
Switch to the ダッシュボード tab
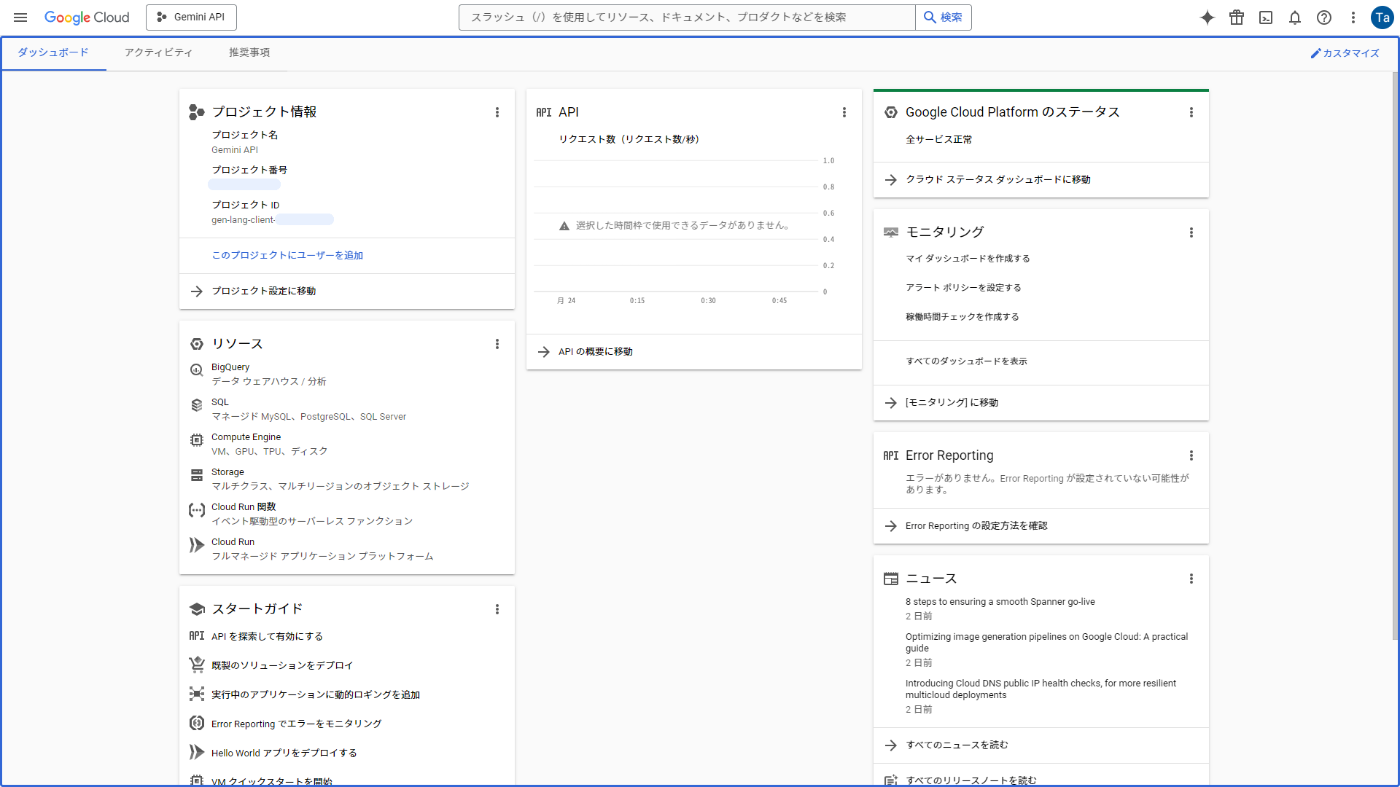coord(53,52)
